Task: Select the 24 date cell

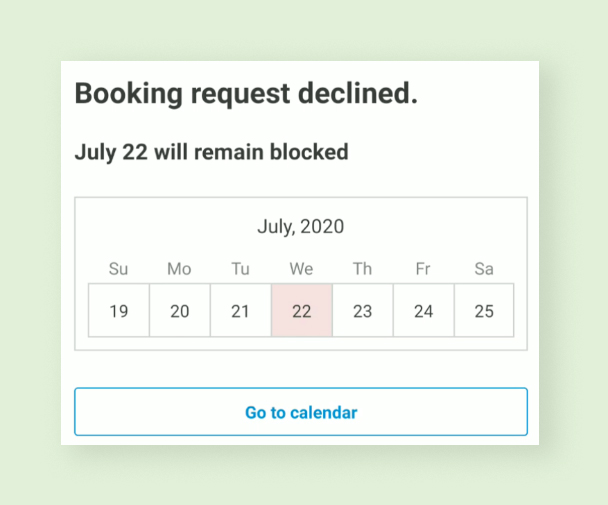Action: tap(423, 311)
